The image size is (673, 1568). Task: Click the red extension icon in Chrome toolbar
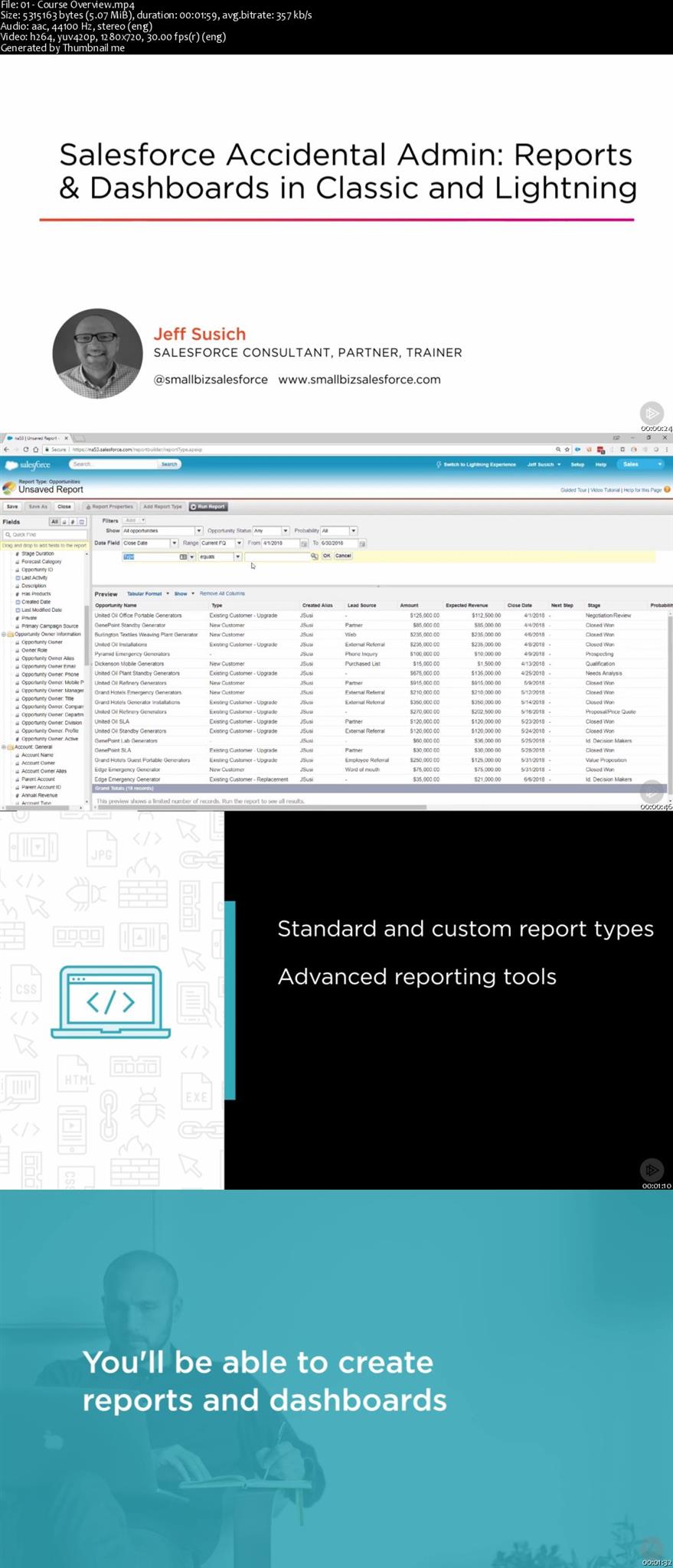click(x=601, y=449)
